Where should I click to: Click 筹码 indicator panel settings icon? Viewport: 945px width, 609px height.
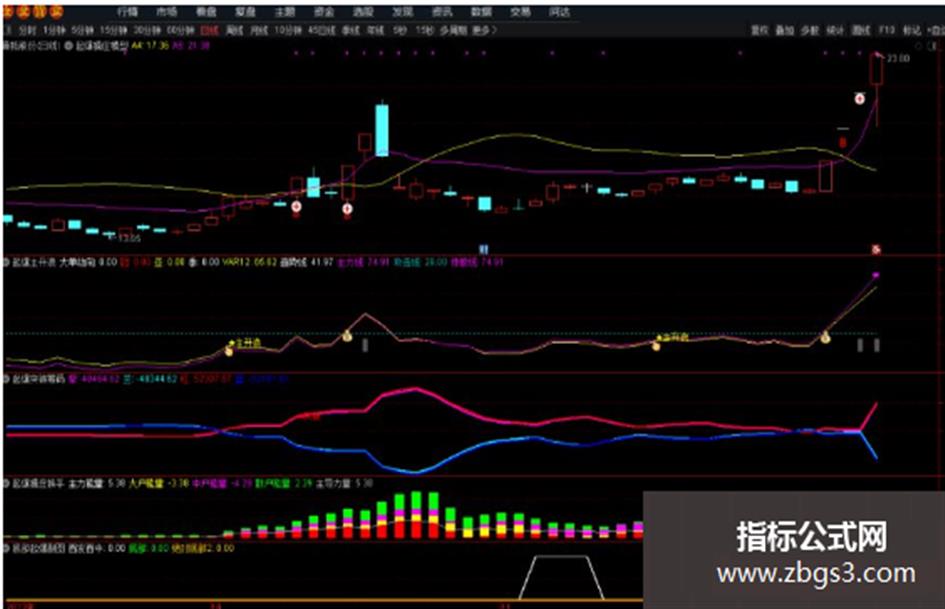tap(7, 379)
